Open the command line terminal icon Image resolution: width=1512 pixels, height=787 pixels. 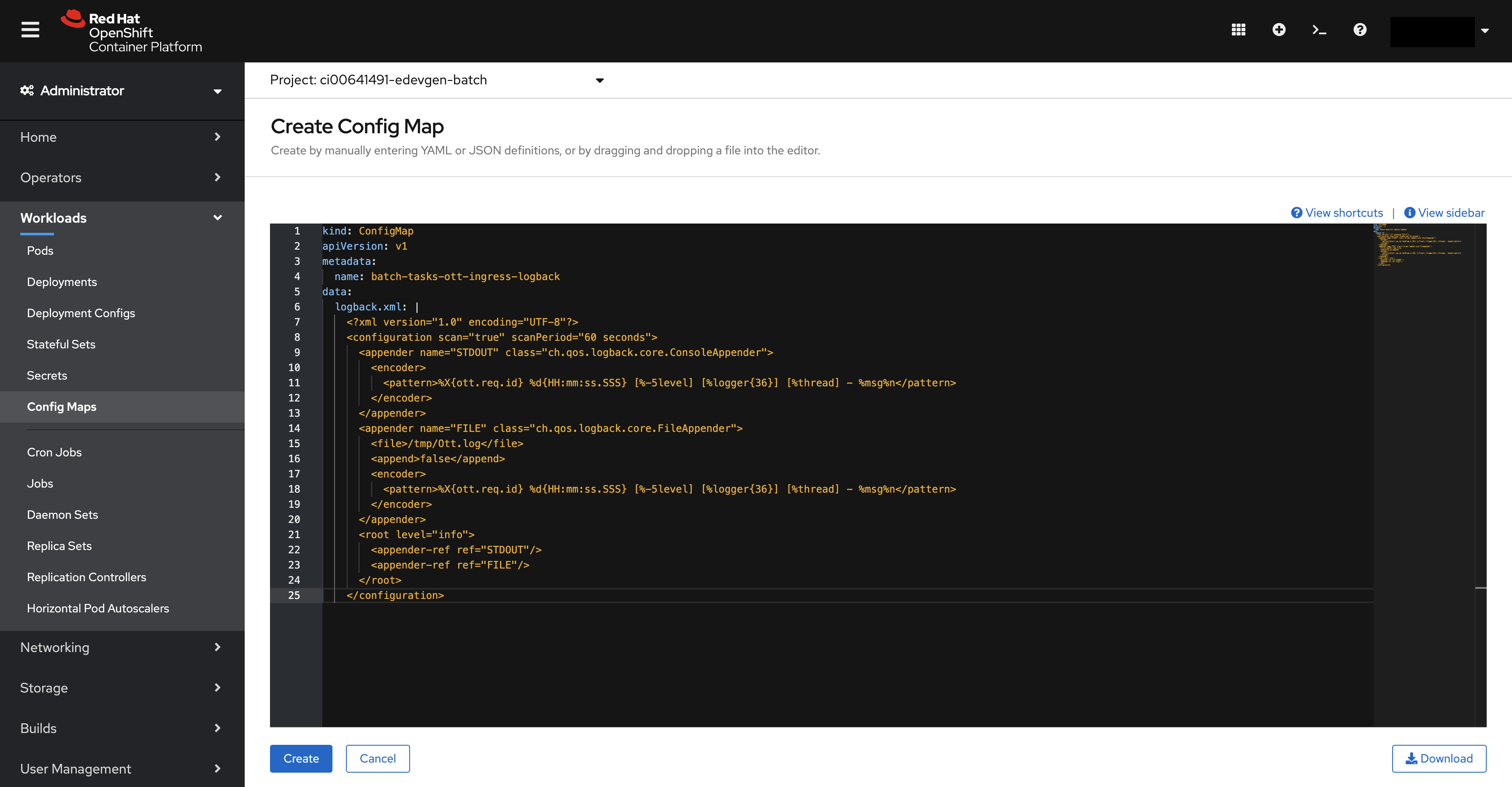coord(1319,30)
